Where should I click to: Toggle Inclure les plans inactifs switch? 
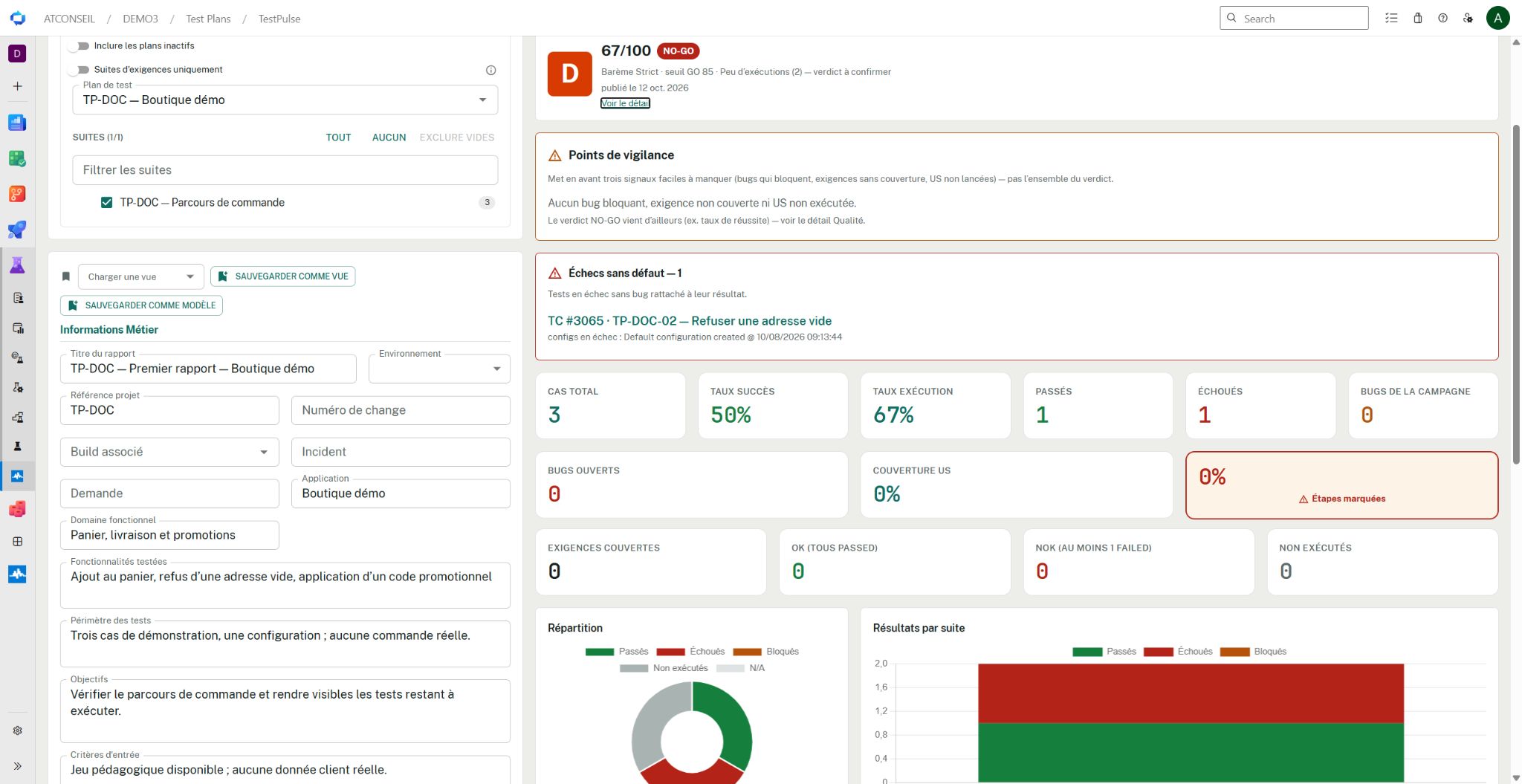coord(79,46)
